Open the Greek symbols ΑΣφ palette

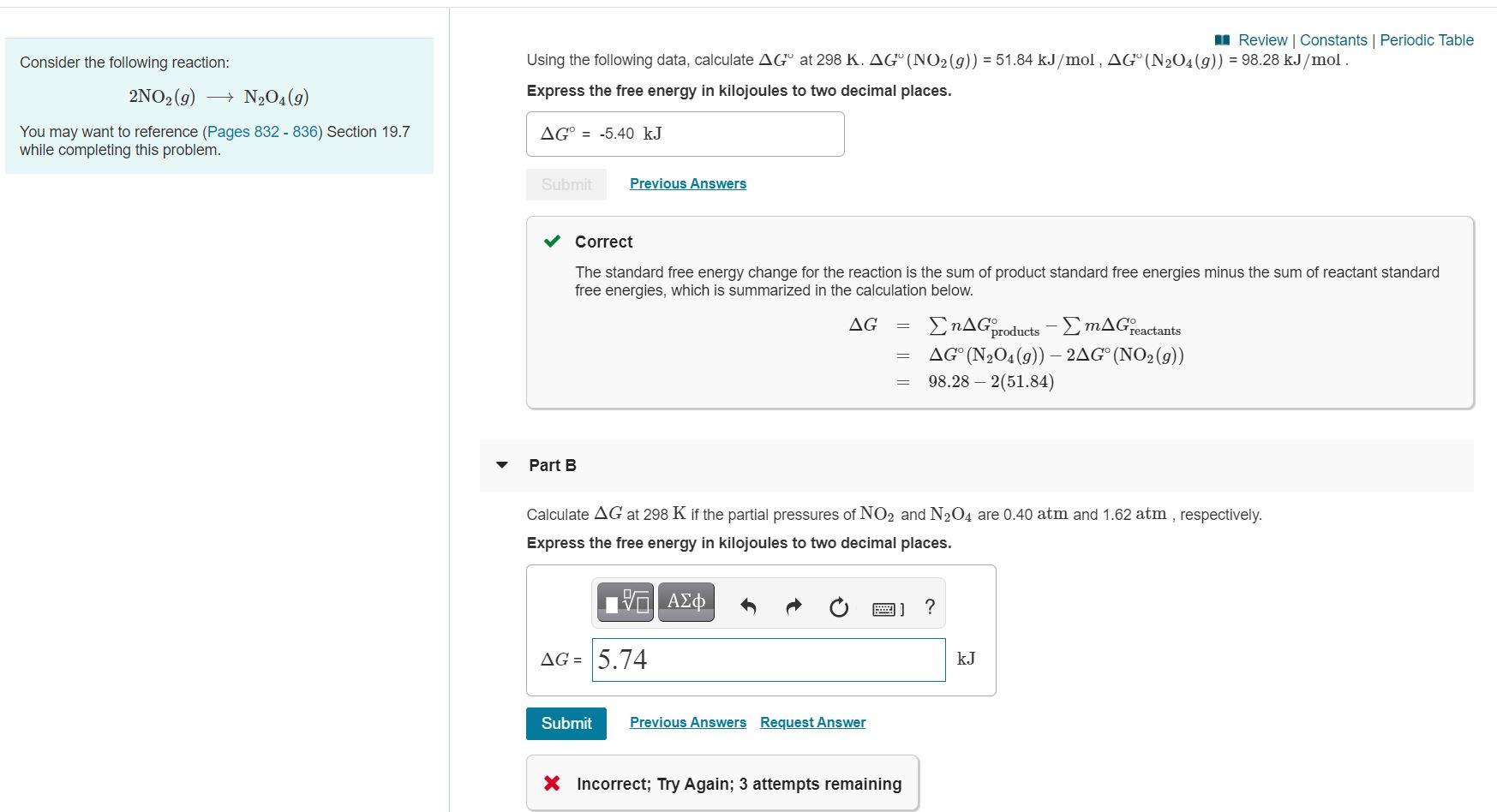[x=685, y=602]
